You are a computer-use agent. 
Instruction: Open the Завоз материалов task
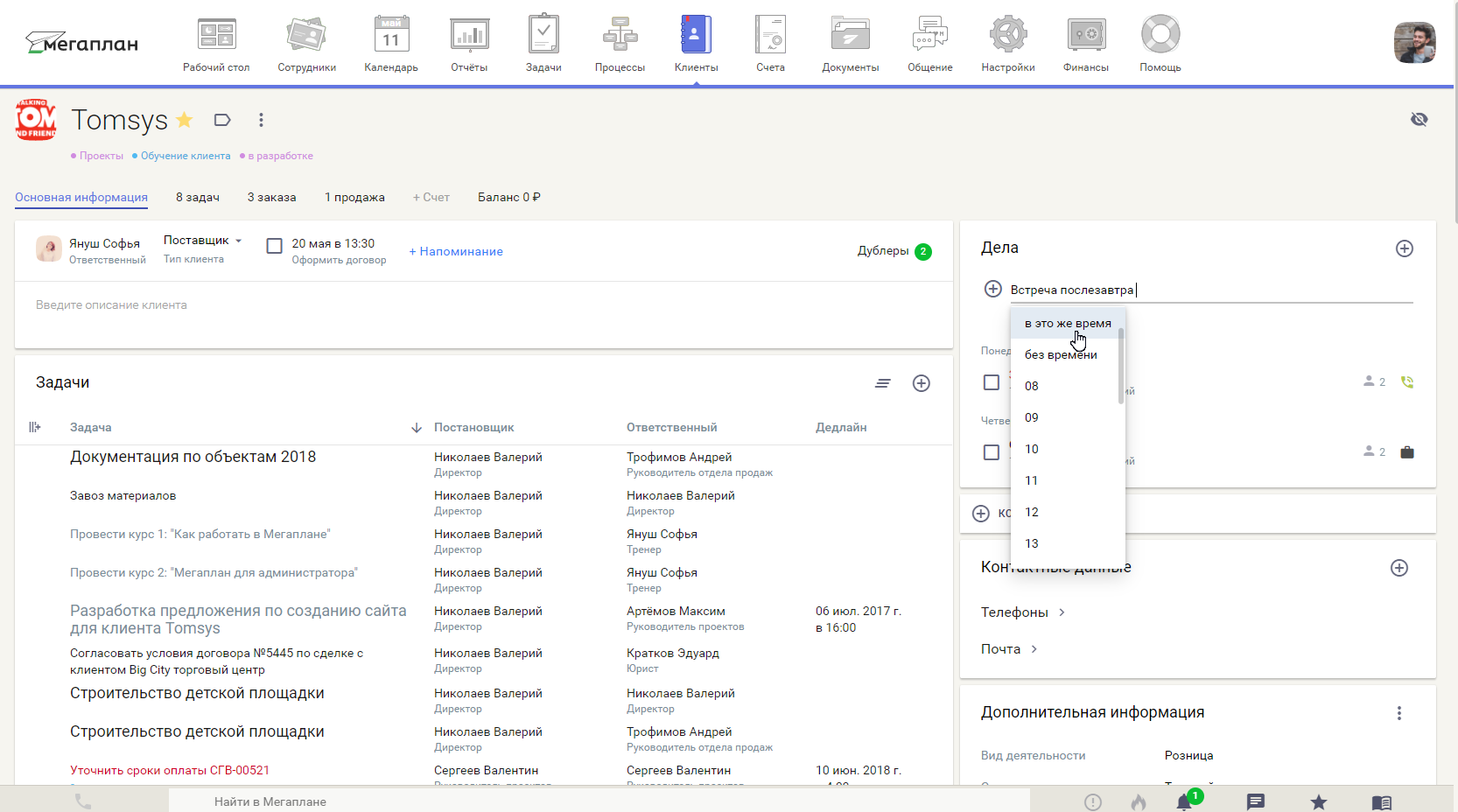click(x=123, y=495)
